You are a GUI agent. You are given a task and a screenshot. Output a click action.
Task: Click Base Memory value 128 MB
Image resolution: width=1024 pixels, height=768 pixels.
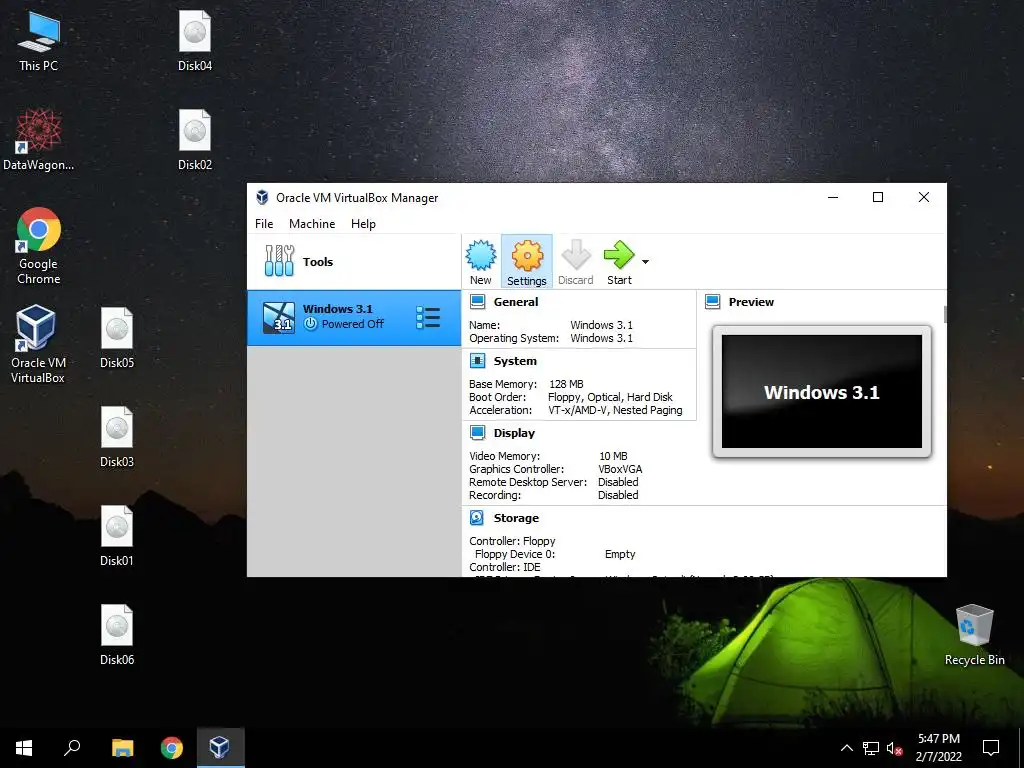tap(566, 384)
